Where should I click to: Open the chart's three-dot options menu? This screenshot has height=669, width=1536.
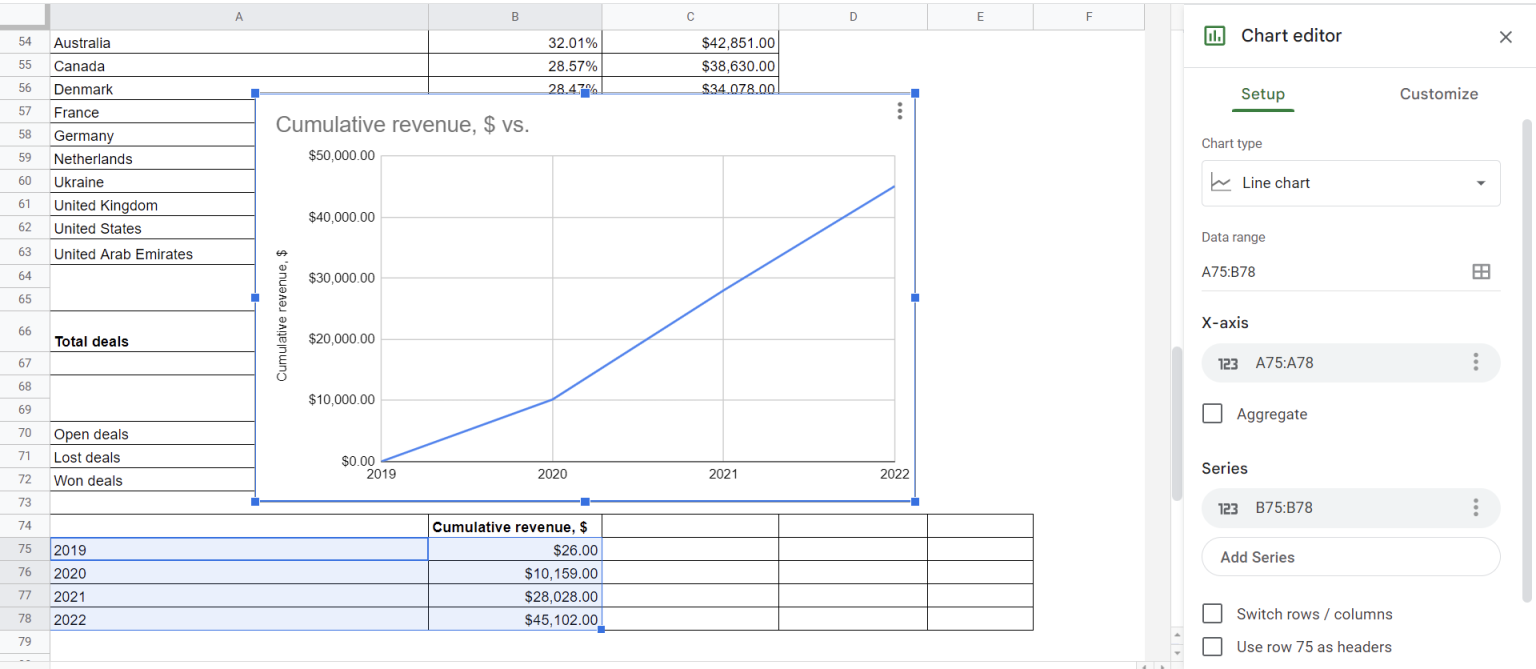pyautogui.click(x=899, y=111)
